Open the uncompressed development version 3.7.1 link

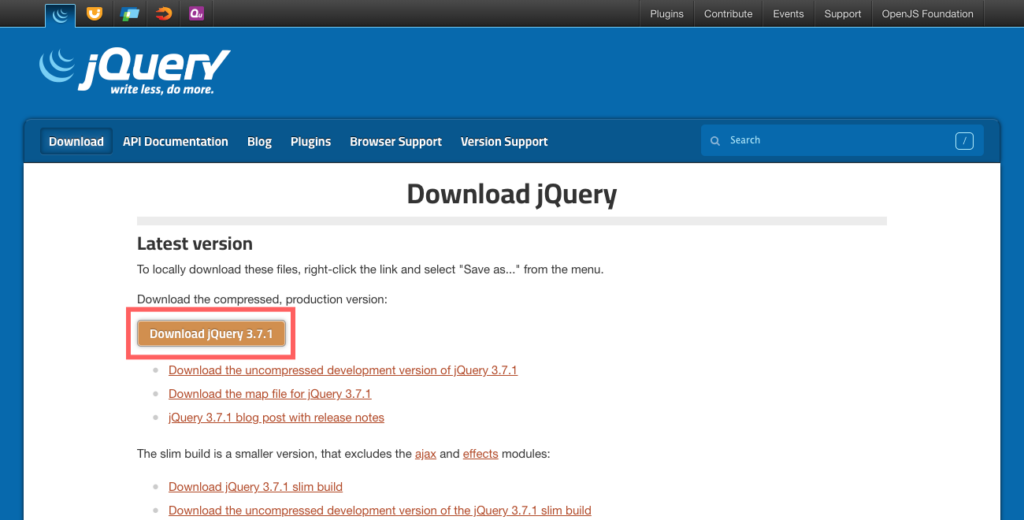click(x=343, y=370)
